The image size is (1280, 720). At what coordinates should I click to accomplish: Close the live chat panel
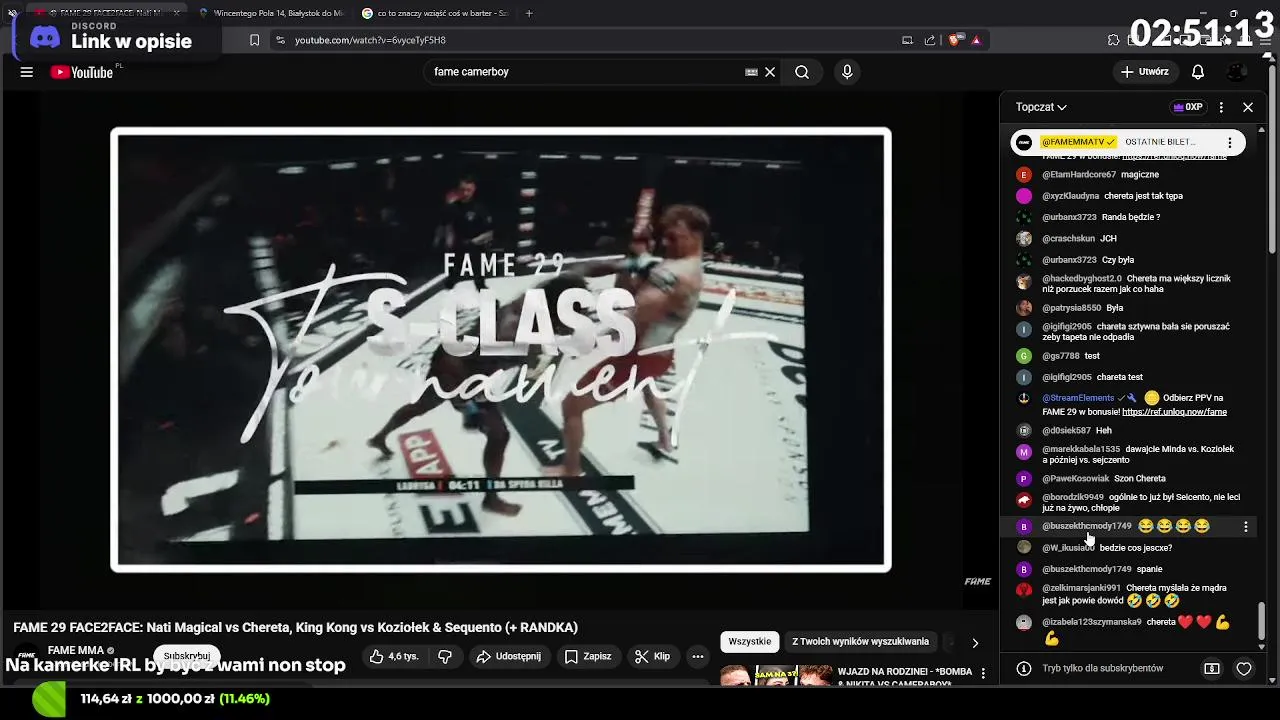pyautogui.click(x=1248, y=107)
